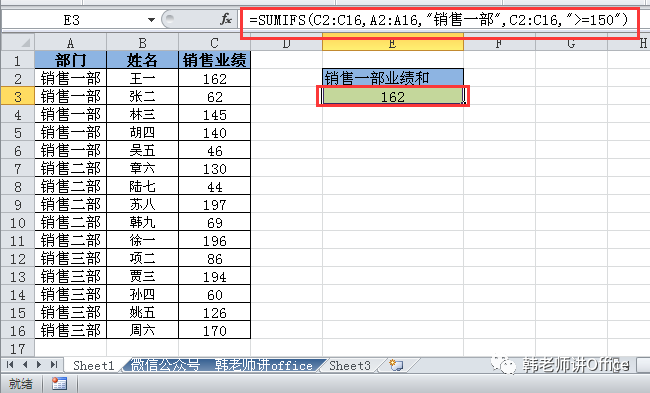Click the cell with name 张二
Viewport: 650px width, 393px height.
pyautogui.click(x=142, y=97)
